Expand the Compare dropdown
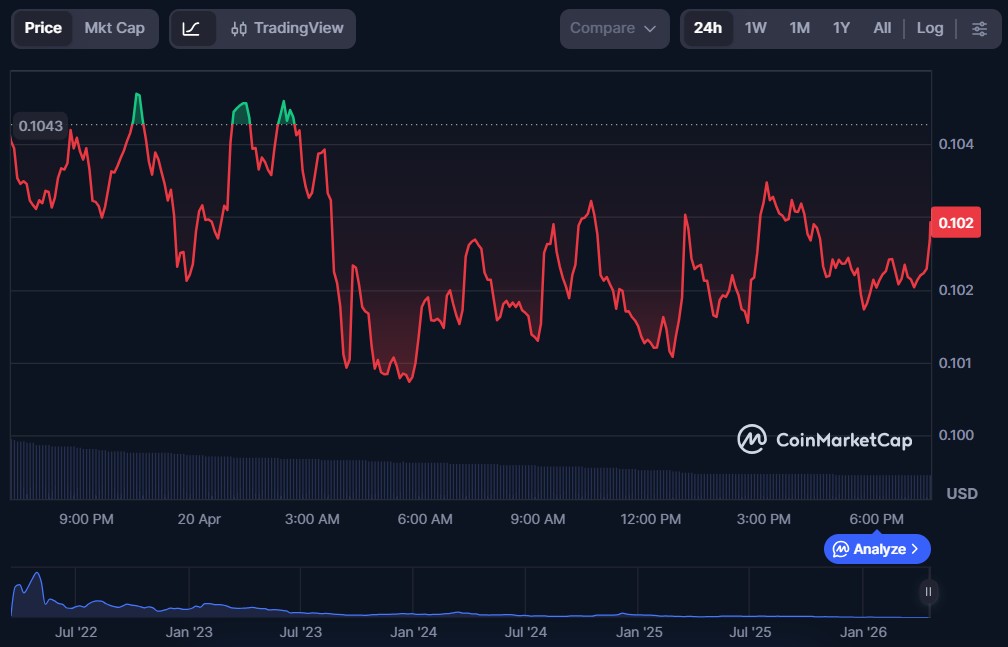This screenshot has width=1008, height=647. click(614, 29)
